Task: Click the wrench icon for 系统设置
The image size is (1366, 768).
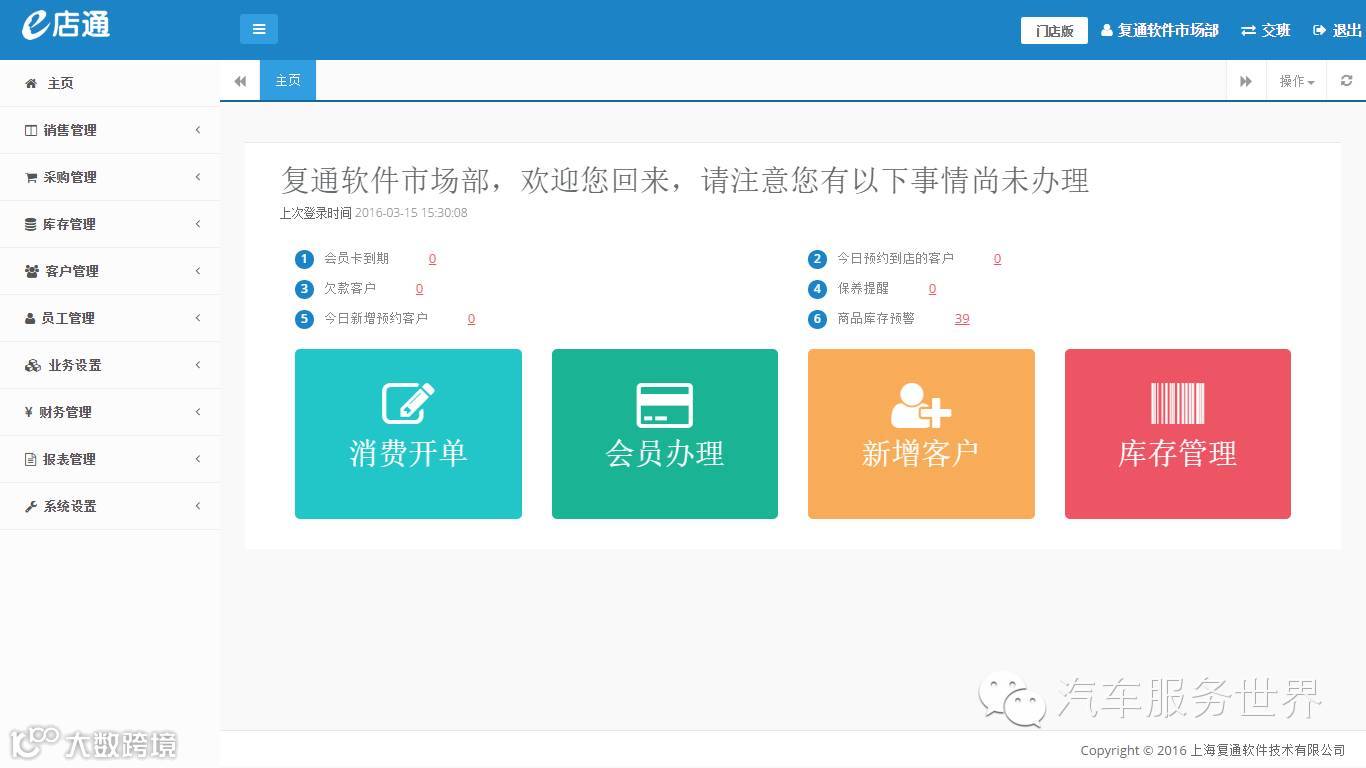Action: (x=31, y=506)
